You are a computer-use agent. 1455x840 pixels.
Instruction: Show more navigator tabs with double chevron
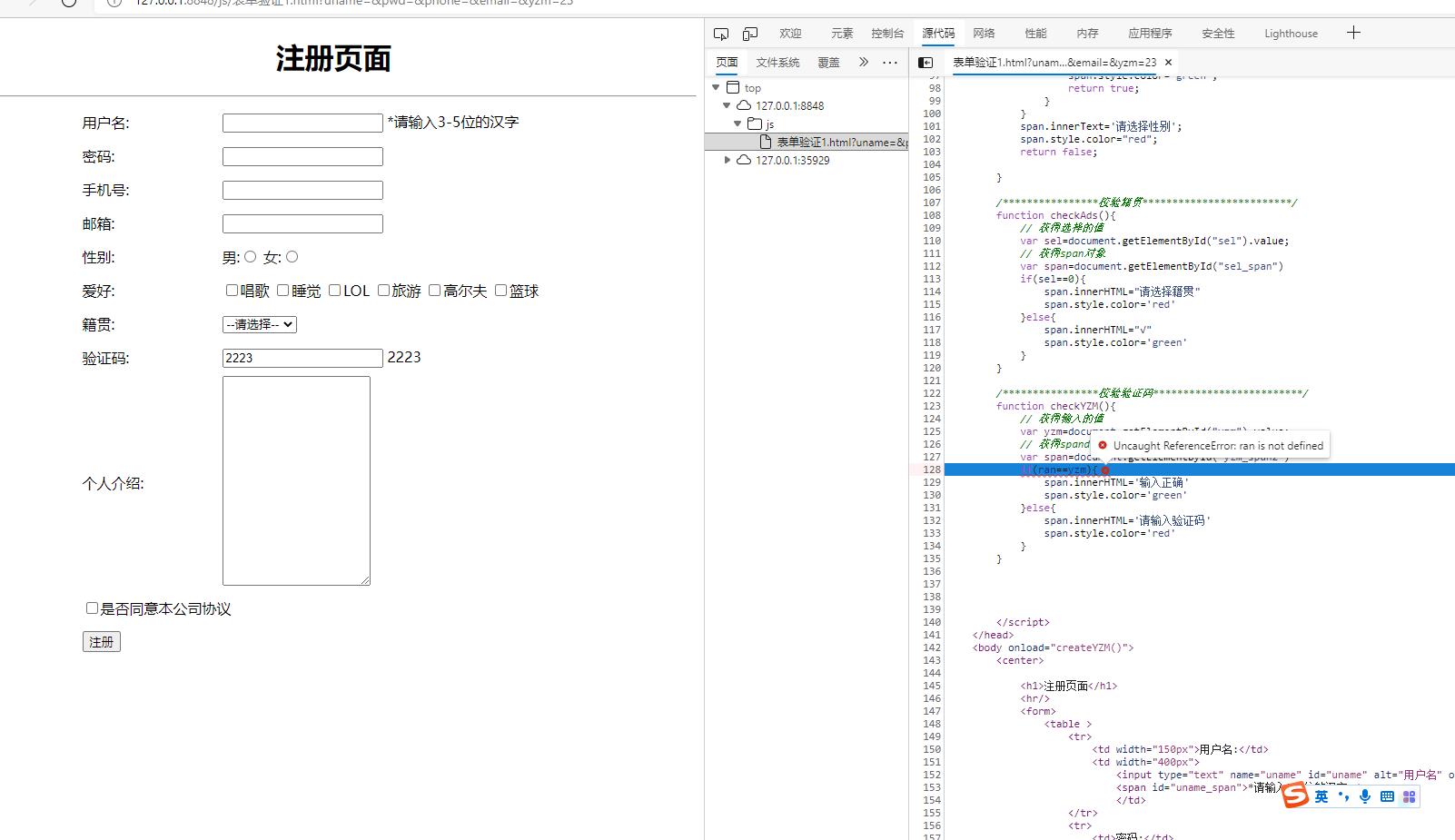pyautogui.click(x=864, y=63)
